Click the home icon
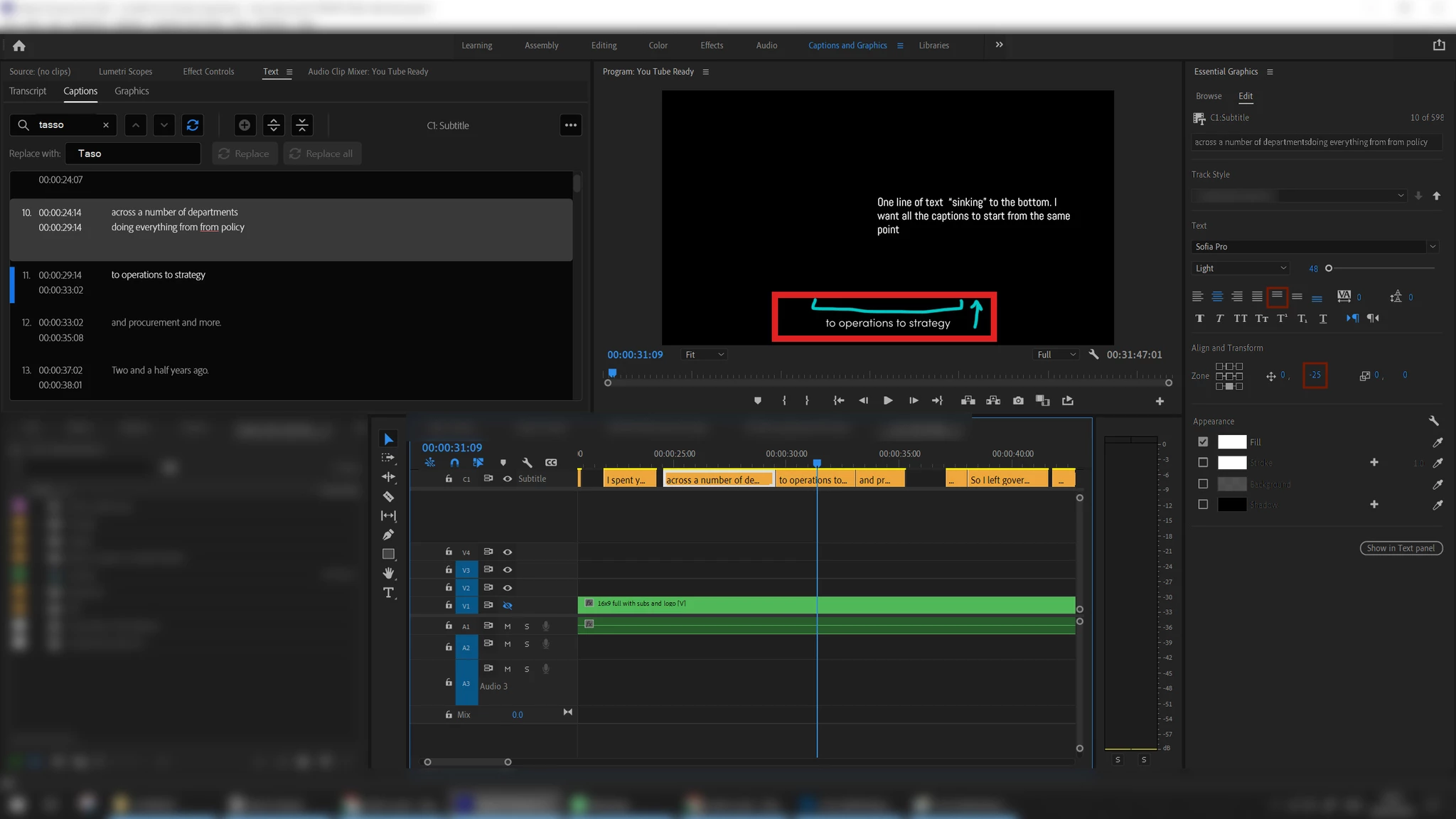The width and height of the screenshot is (1456, 819). (19, 45)
